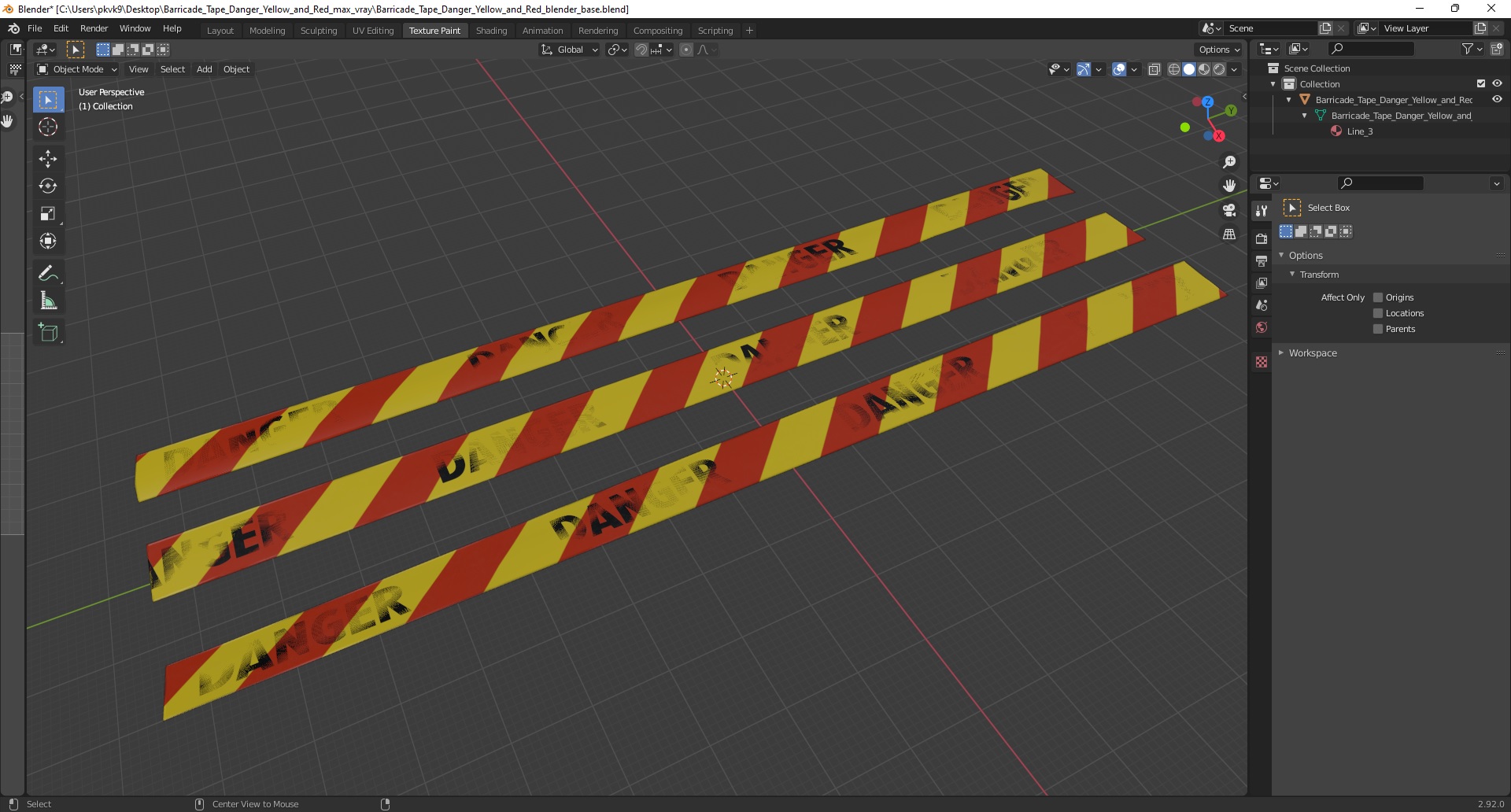Click the viewport pan hand icon
Viewport: 1511px width, 812px height.
pos(1229,186)
